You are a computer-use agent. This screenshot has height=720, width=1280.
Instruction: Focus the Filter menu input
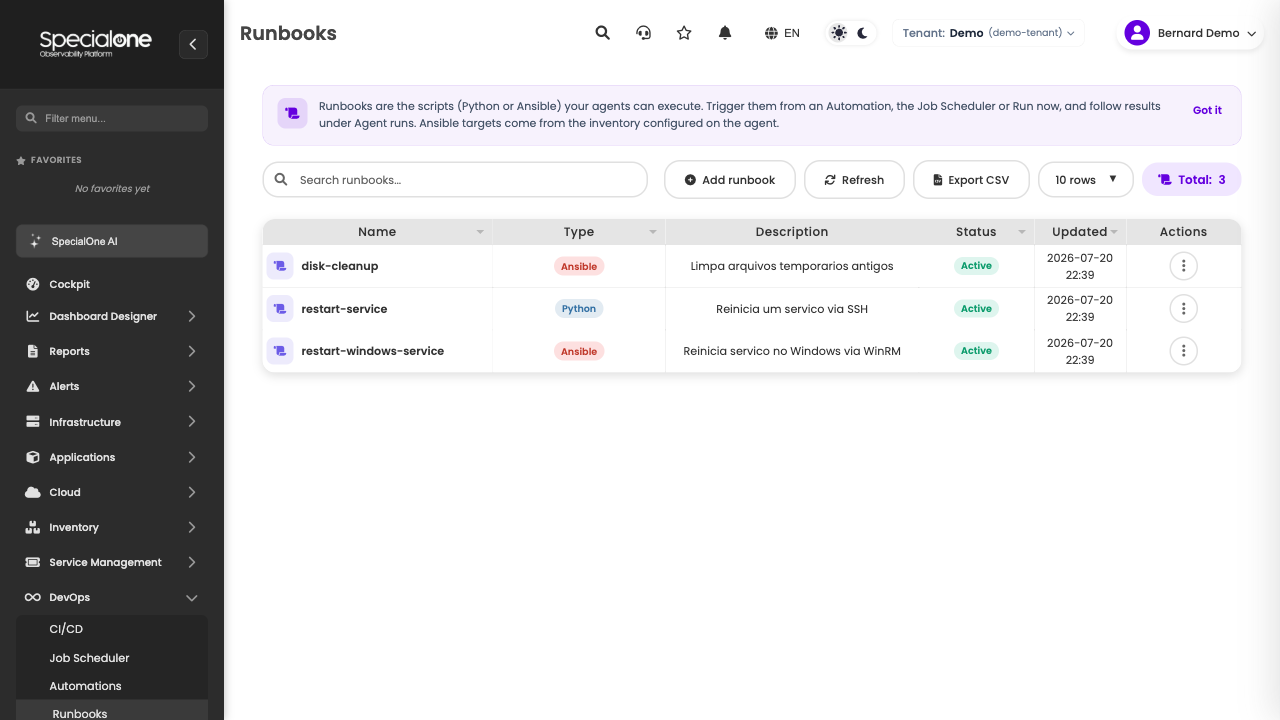coord(112,118)
